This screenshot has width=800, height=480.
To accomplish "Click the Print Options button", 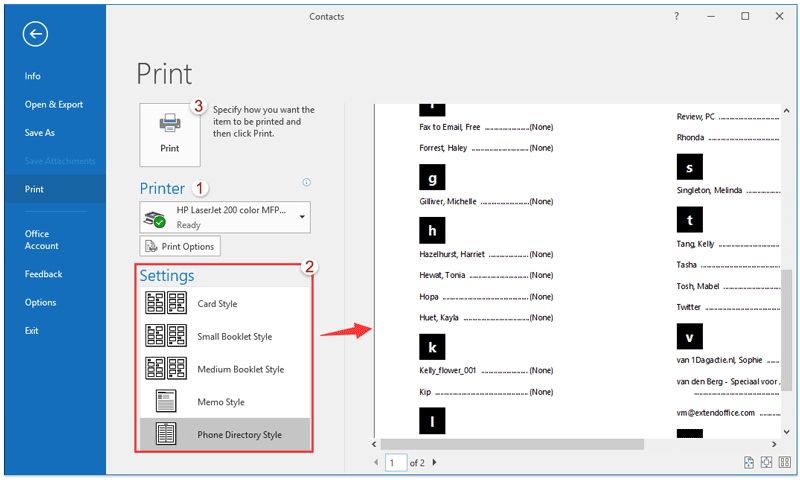I will point(179,247).
